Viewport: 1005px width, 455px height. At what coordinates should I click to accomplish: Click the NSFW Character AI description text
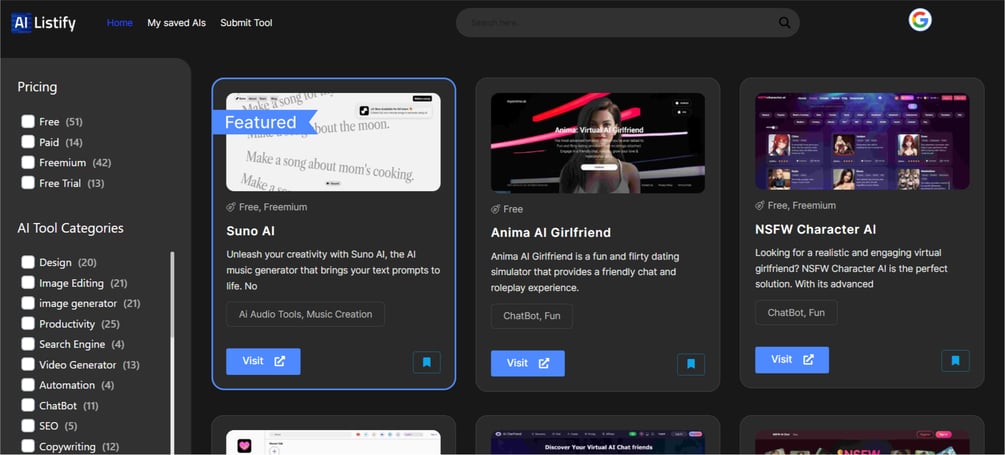[851, 269]
